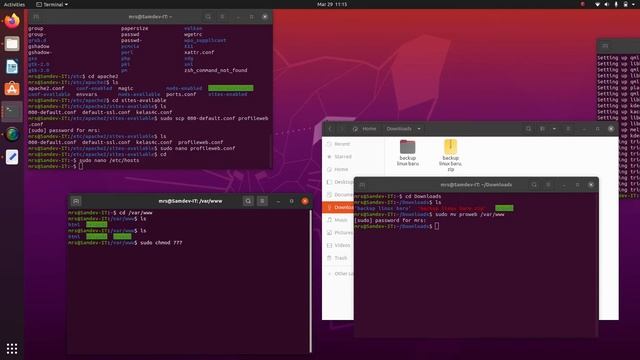Click Activities in the top bar

[14, 4]
